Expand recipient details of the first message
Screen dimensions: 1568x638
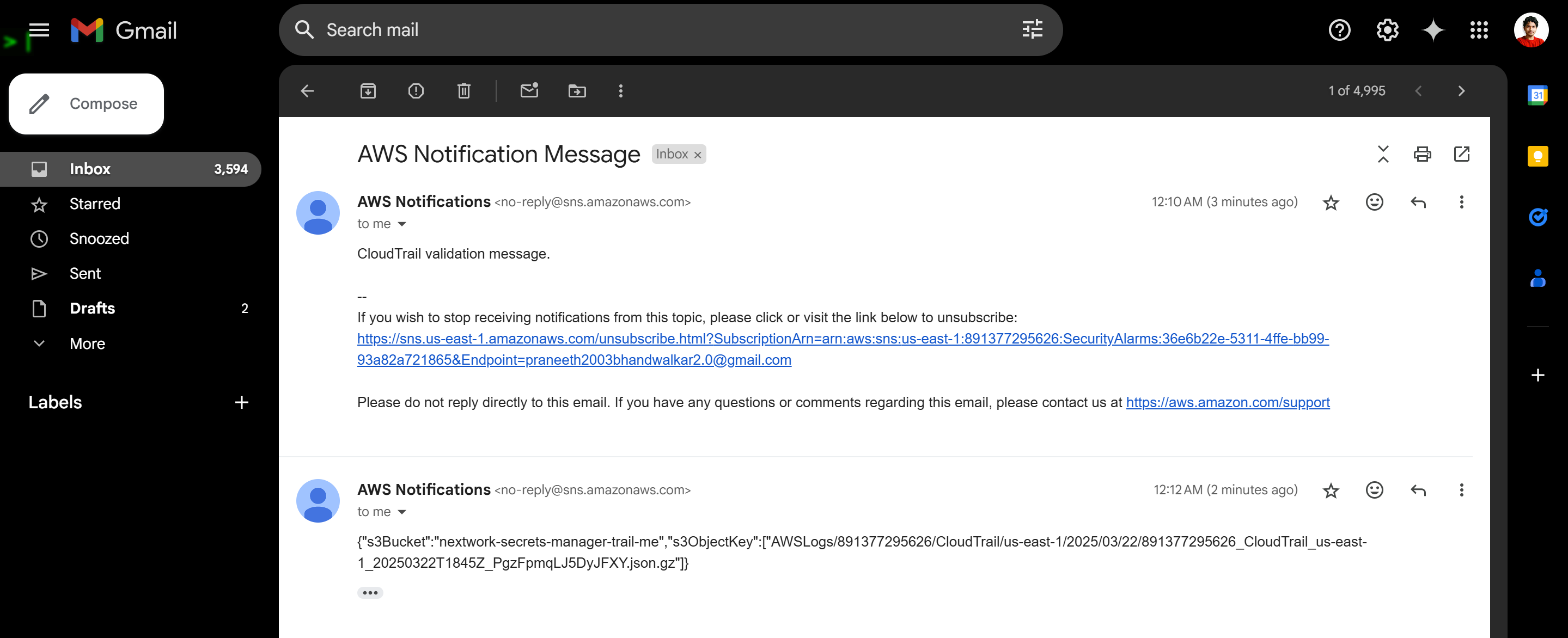402,224
